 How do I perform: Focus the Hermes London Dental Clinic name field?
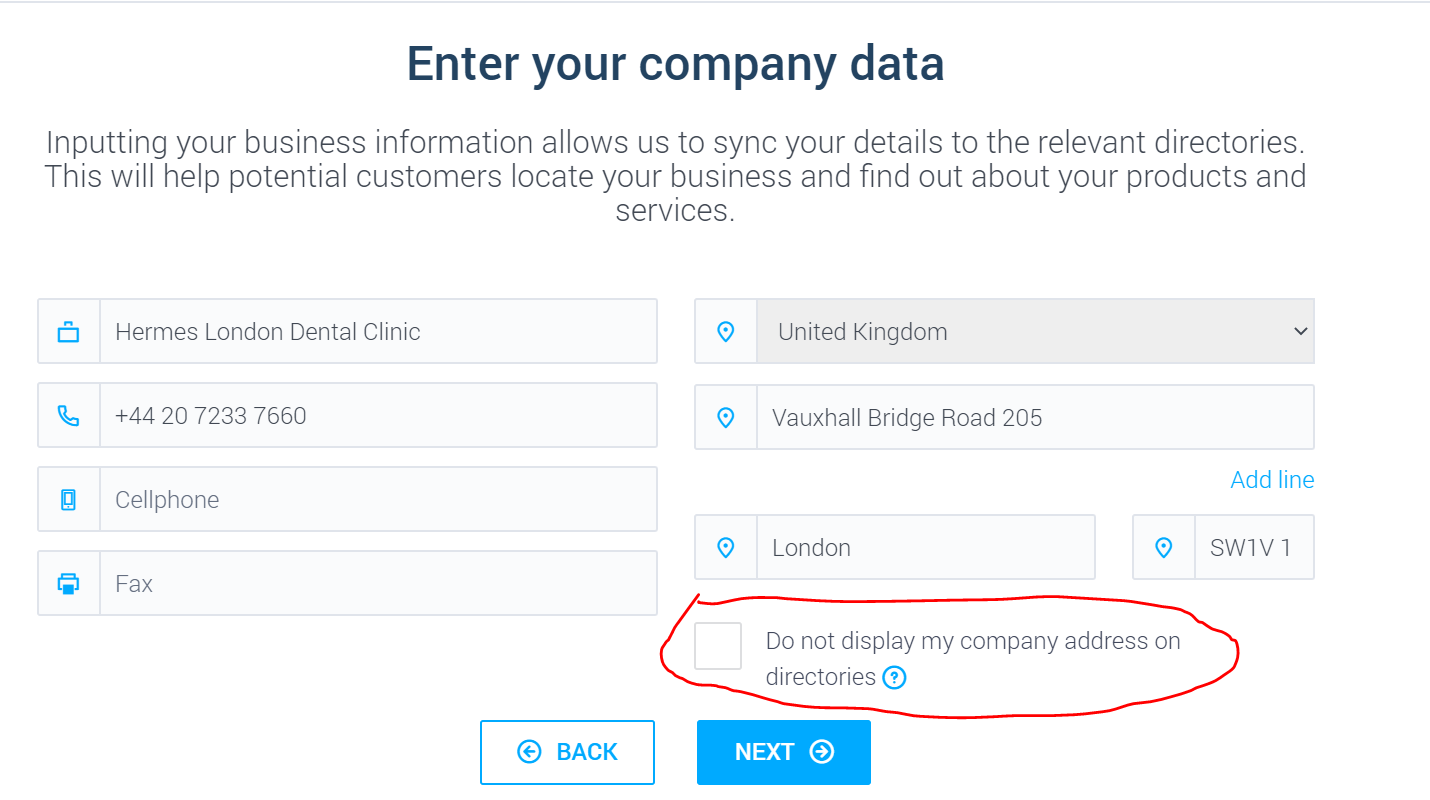click(x=378, y=332)
